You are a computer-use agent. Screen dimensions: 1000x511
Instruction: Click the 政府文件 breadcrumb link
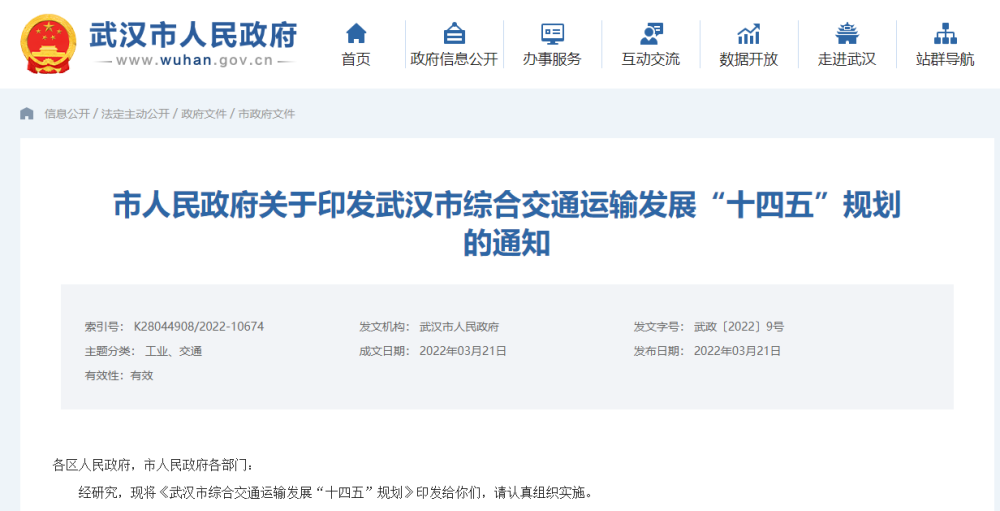[x=204, y=114]
